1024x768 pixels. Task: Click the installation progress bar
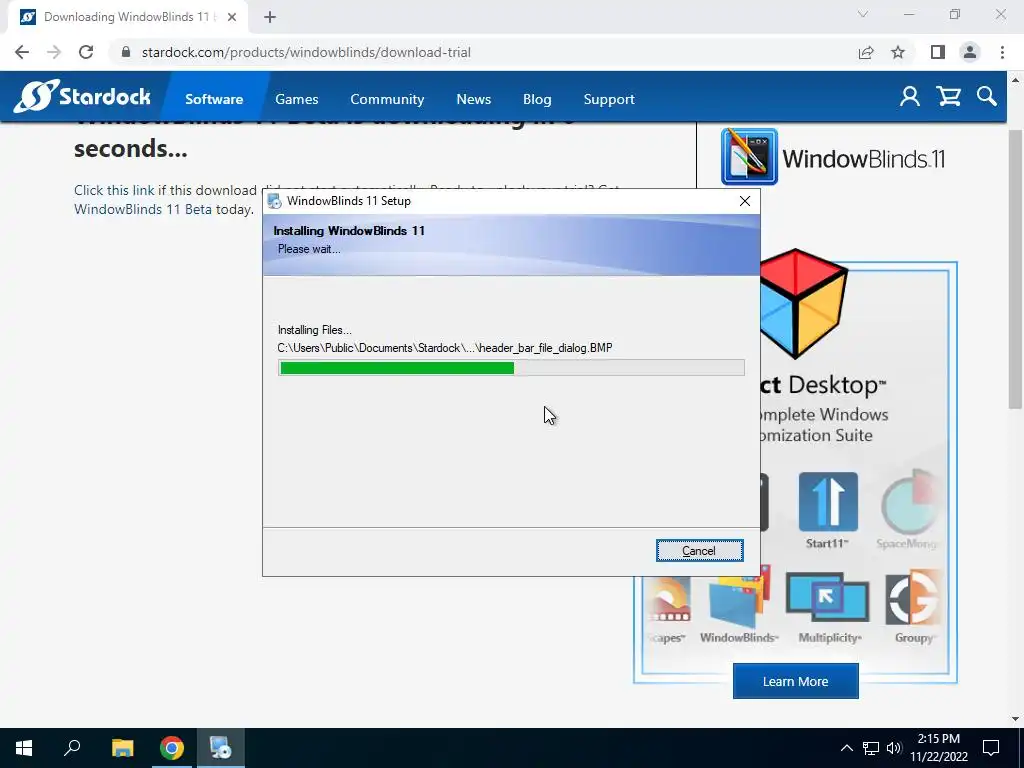coord(511,368)
